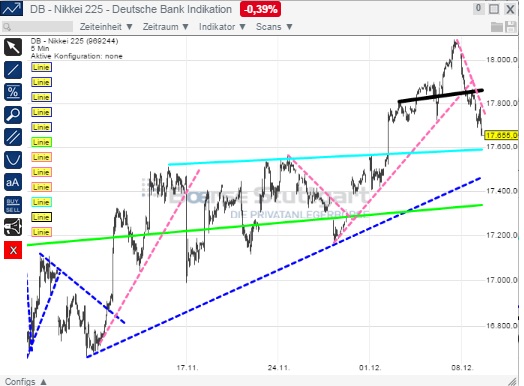The width and height of the screenshot is (524, 386).
Task: Select the cyan resistance line on chart
Action: point(325,157)
